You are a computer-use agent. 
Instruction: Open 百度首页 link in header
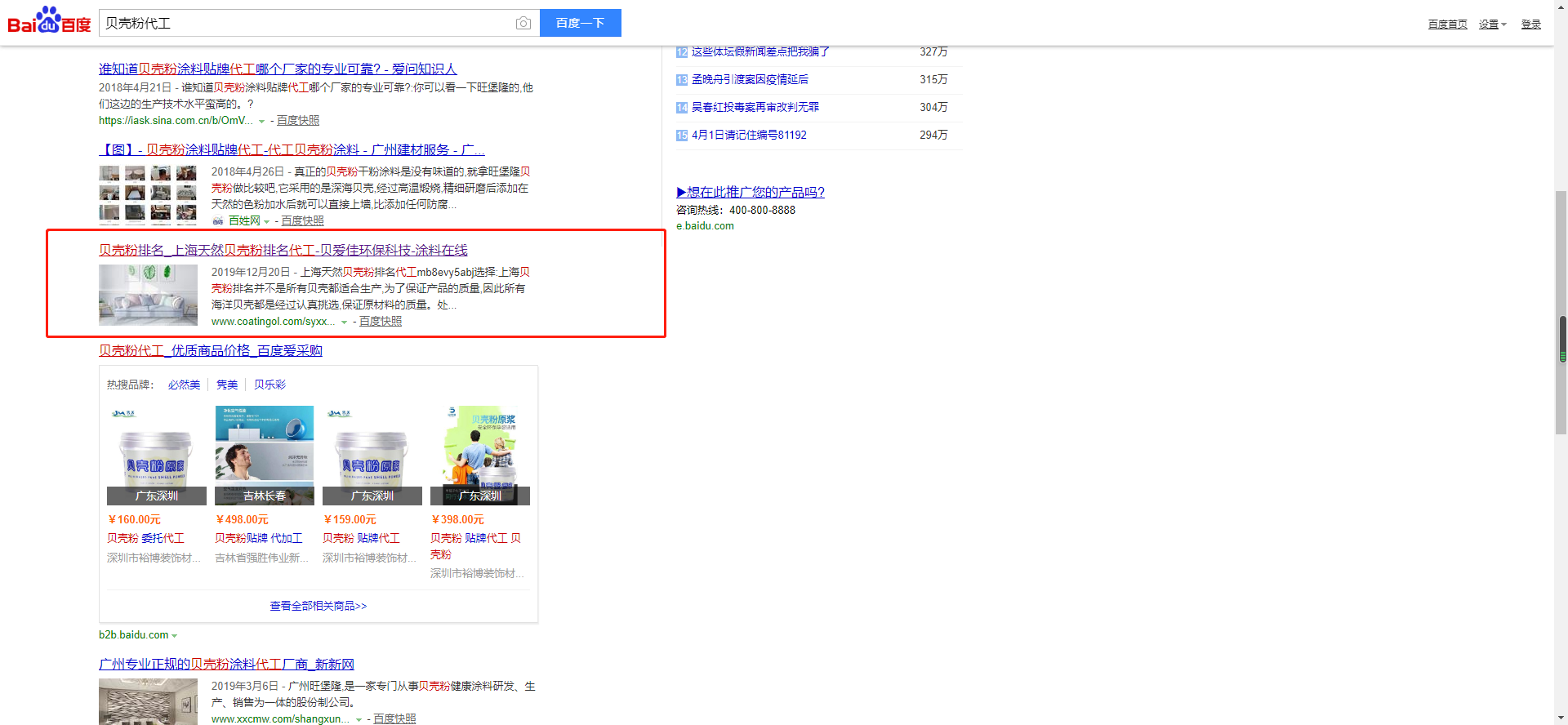[1447, 24]
